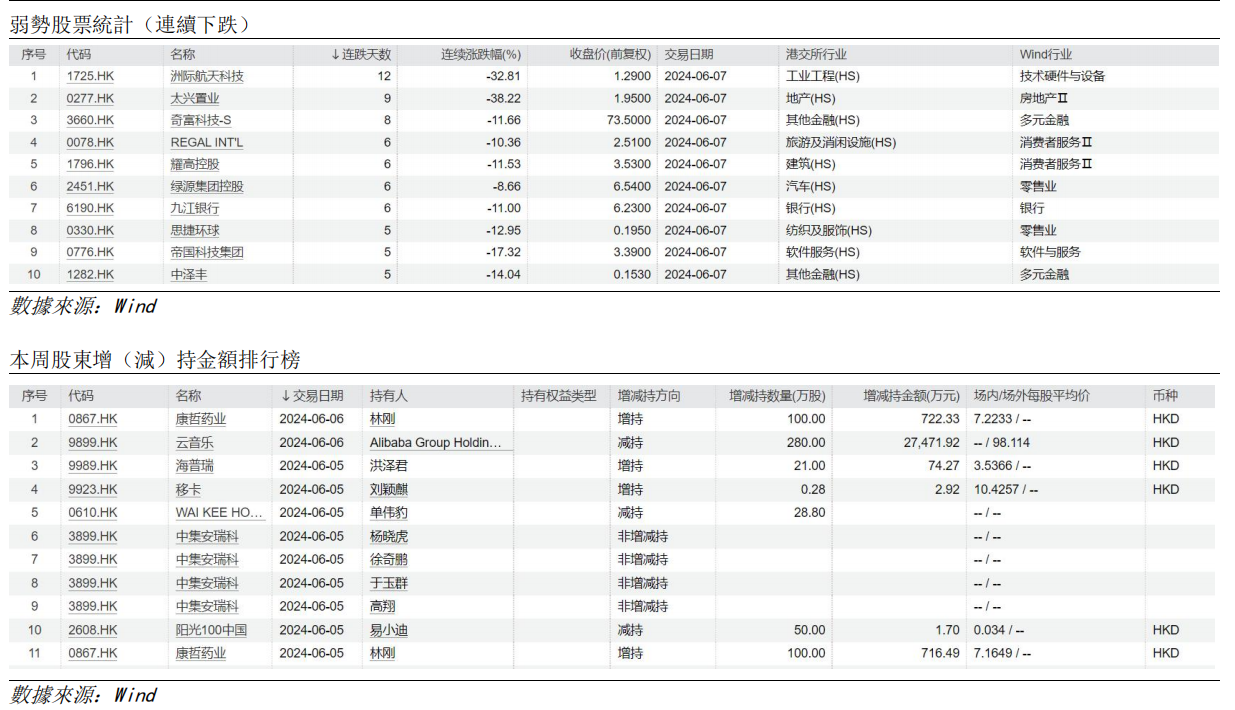
Task: Select average price cell 7.2233 / --
Action: 1002,419
